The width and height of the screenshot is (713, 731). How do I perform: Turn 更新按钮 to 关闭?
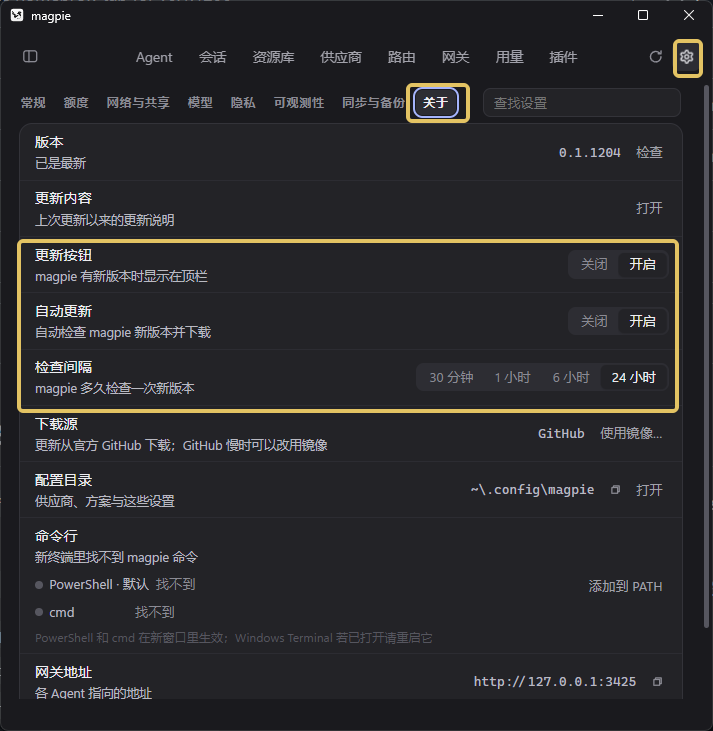coord(594,265)
